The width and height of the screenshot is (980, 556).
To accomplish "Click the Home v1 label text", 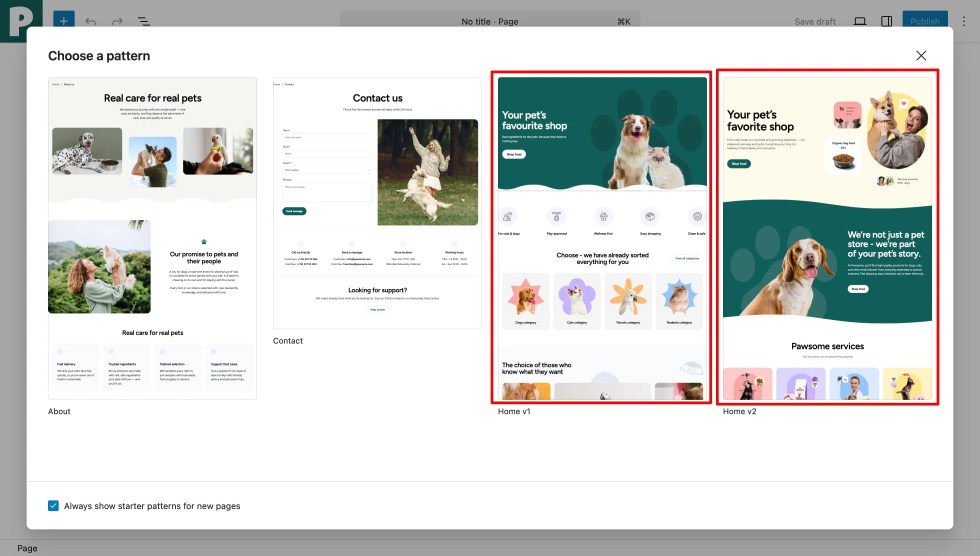I will (514, 411).
